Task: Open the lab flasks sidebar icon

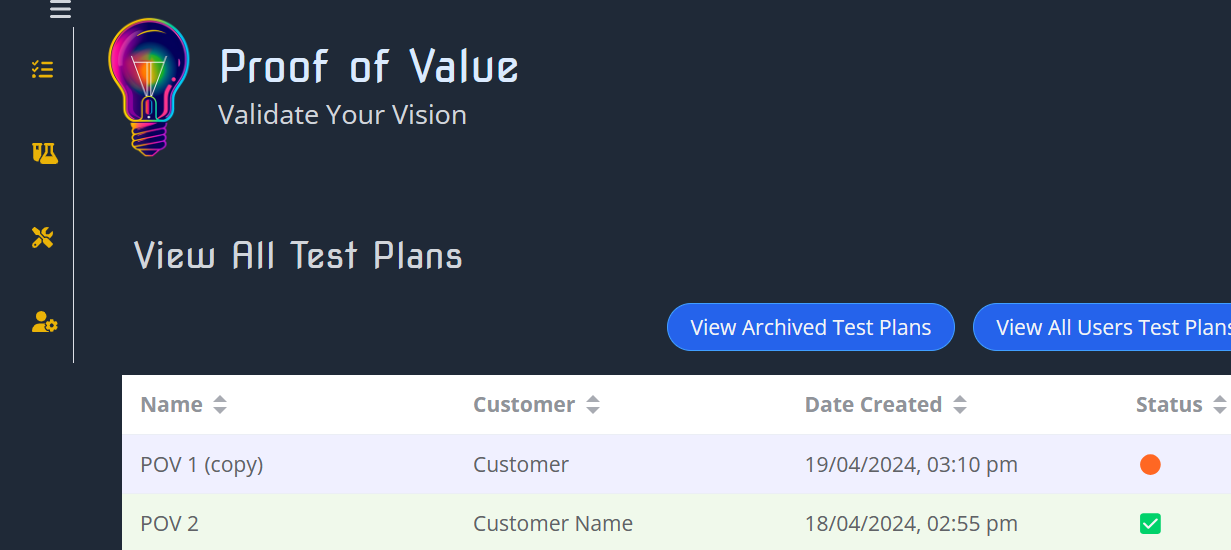Action: 44,153
